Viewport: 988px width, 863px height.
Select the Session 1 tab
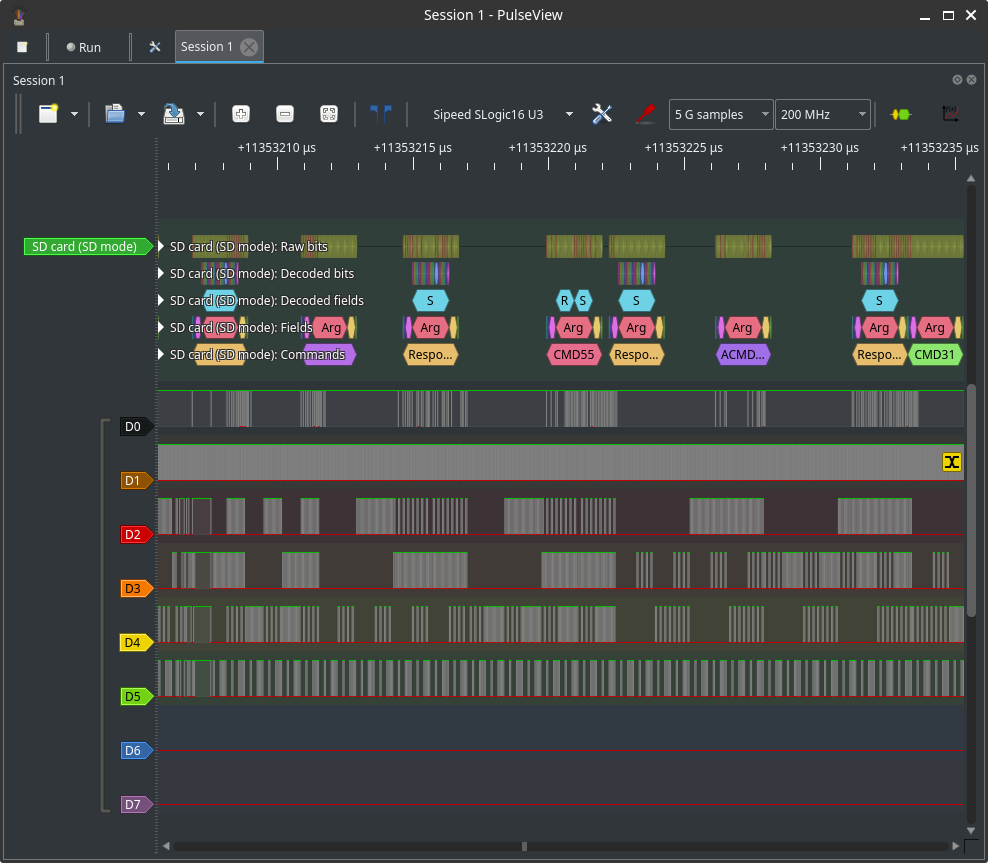pyautogui.click(x=206, y=47)
